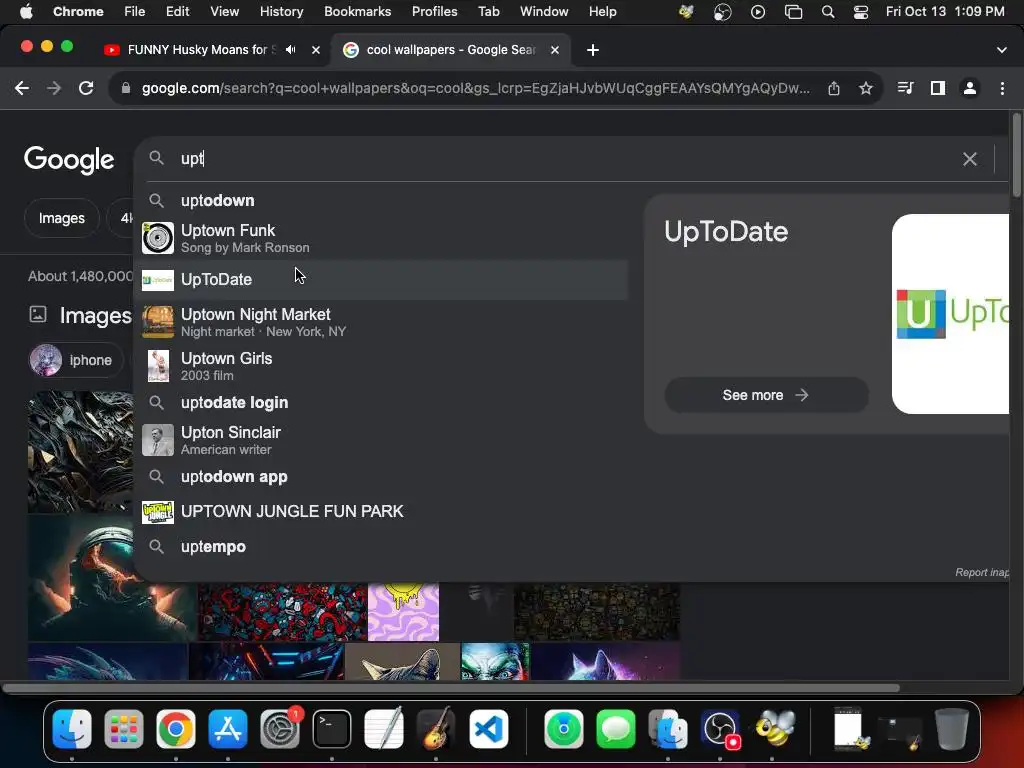Open the UpToDate logo preview image
Image resolution: width=1024 pixels, height=768 pixels.
pos(950,314)
